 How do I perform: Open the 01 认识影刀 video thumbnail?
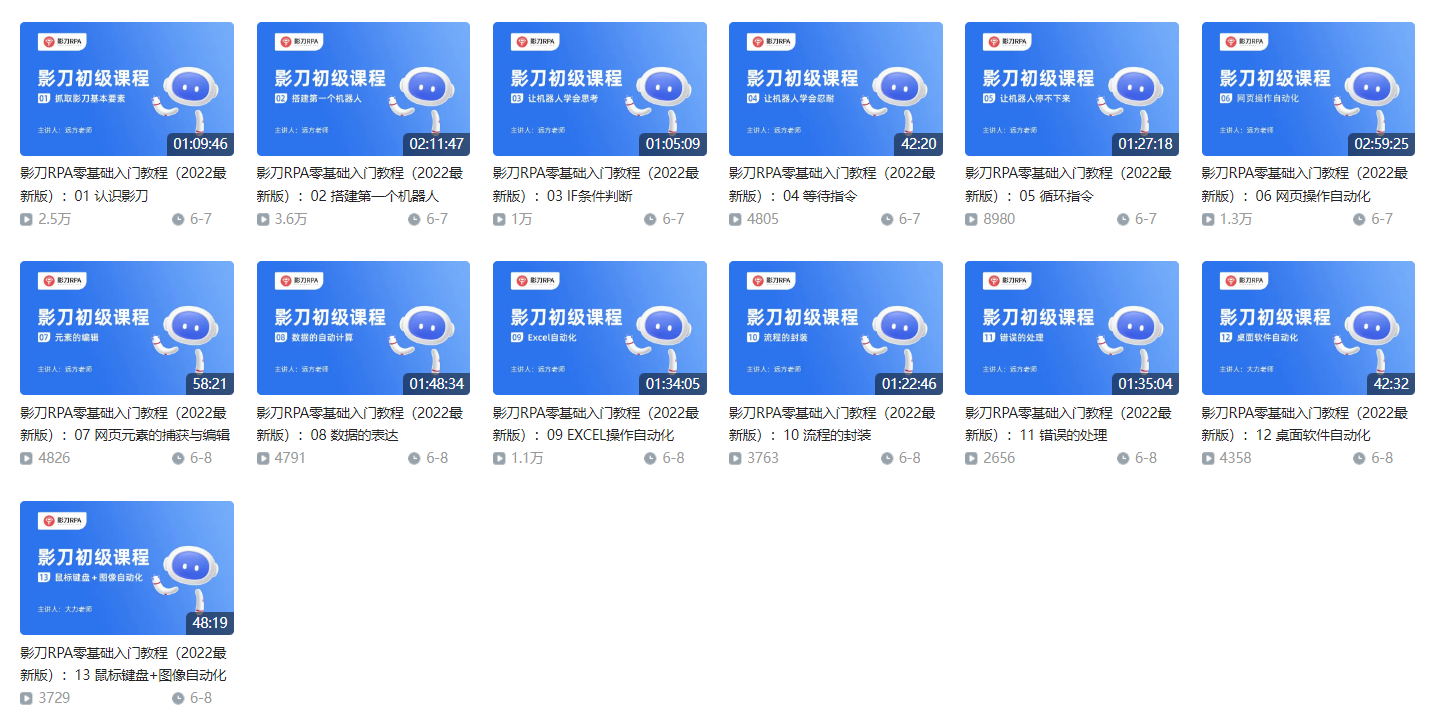tap(127, 89)
